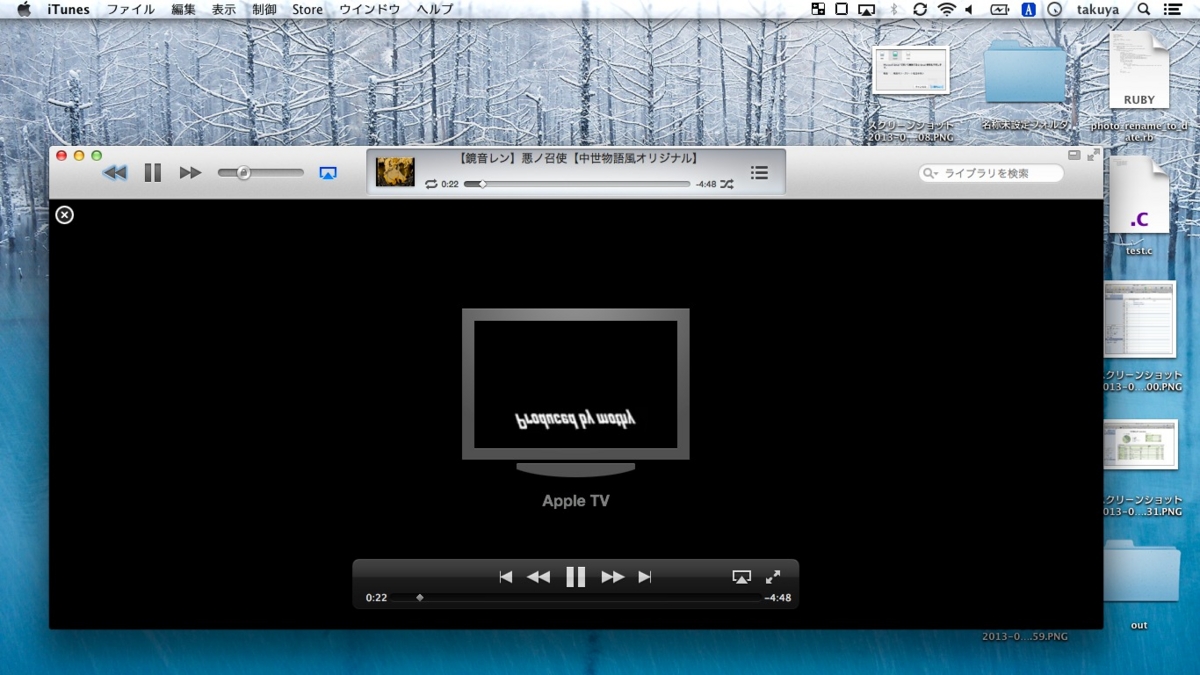Toggle full screen in the video controls

pos(773,577)
